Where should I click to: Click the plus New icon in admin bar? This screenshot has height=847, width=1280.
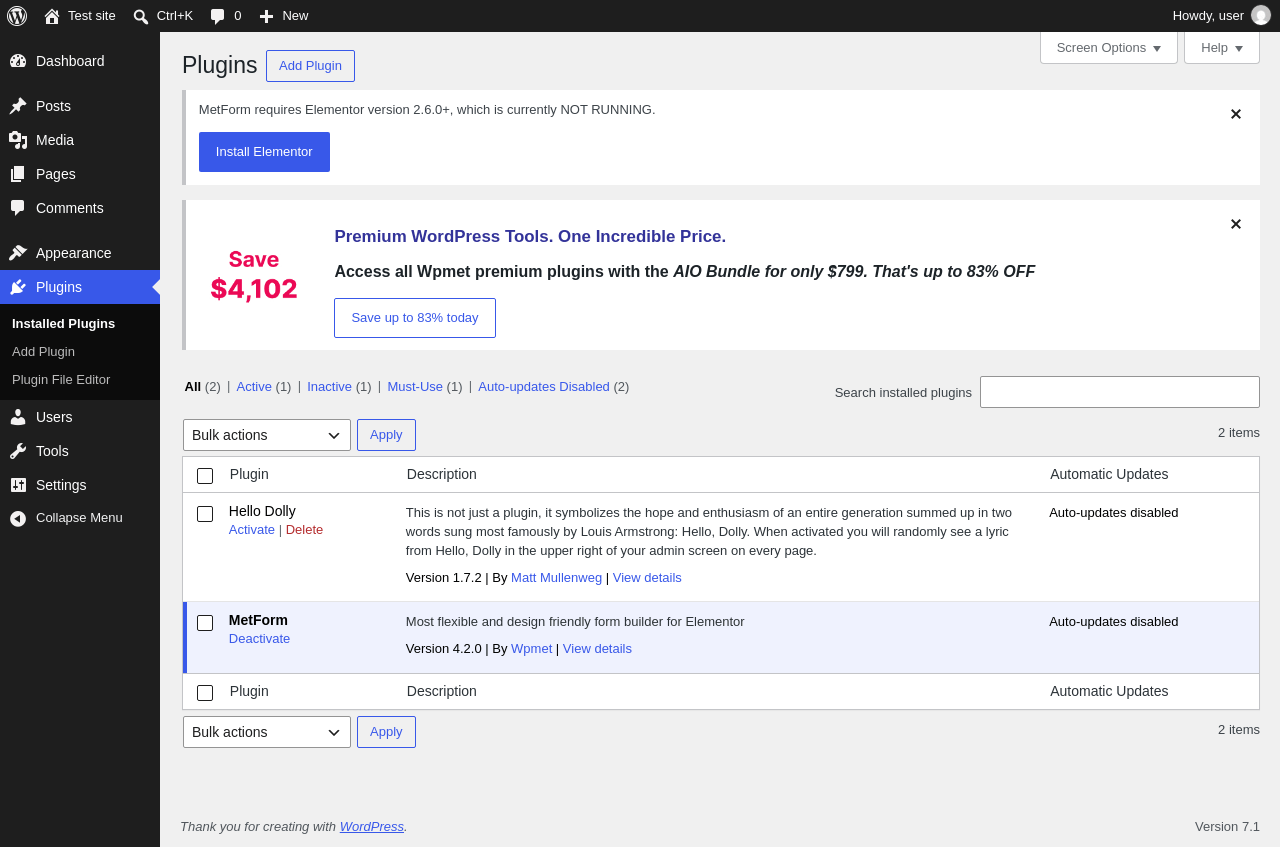click(x=266, y=16)
